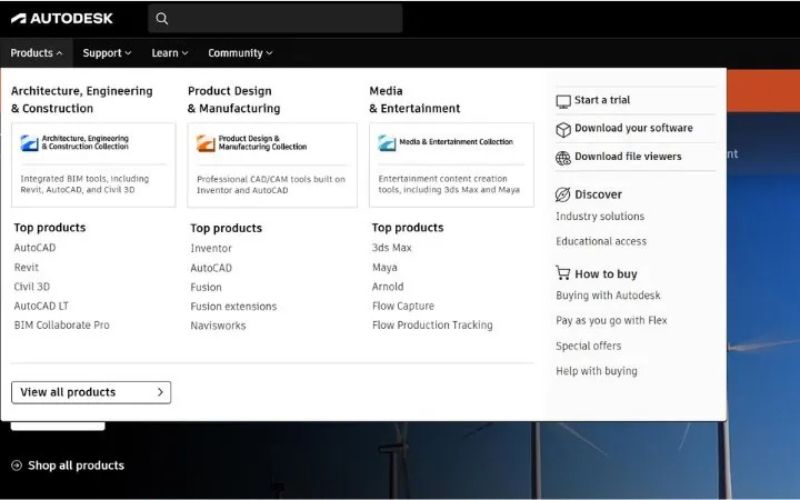The image size is (800, 500).
Task: Open Educational access link
Action: (x=601, y=241)
